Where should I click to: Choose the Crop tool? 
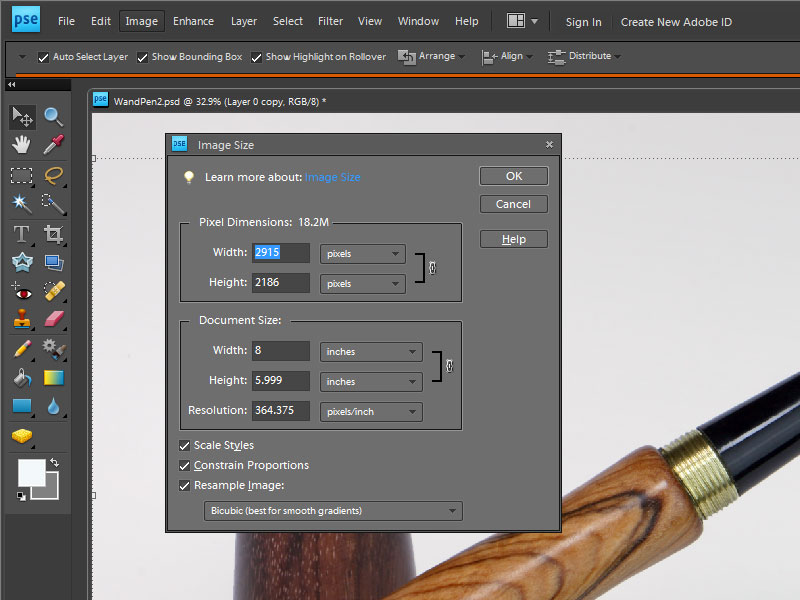click(53, 235)
